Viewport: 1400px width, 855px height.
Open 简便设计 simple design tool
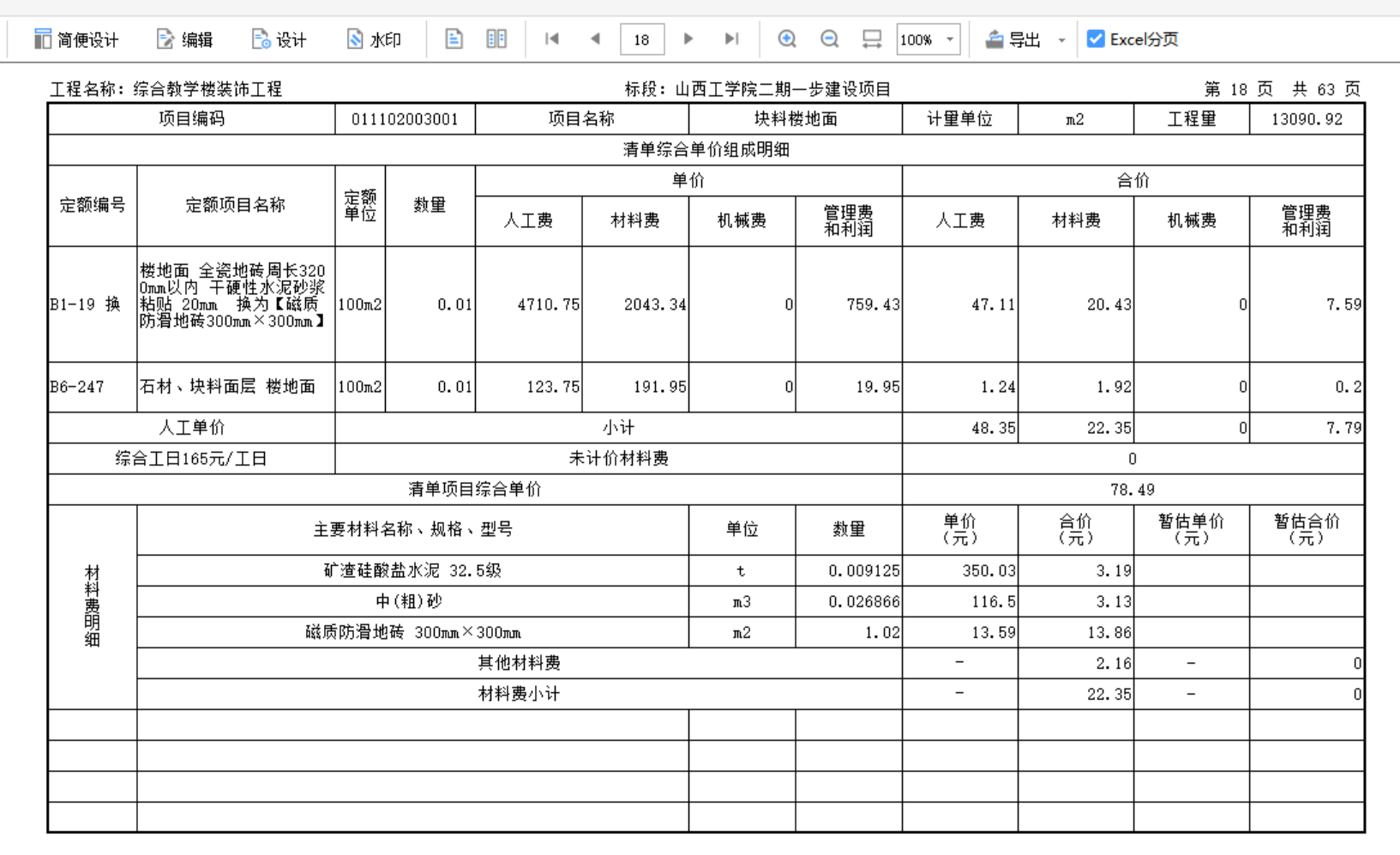[75, 39]
